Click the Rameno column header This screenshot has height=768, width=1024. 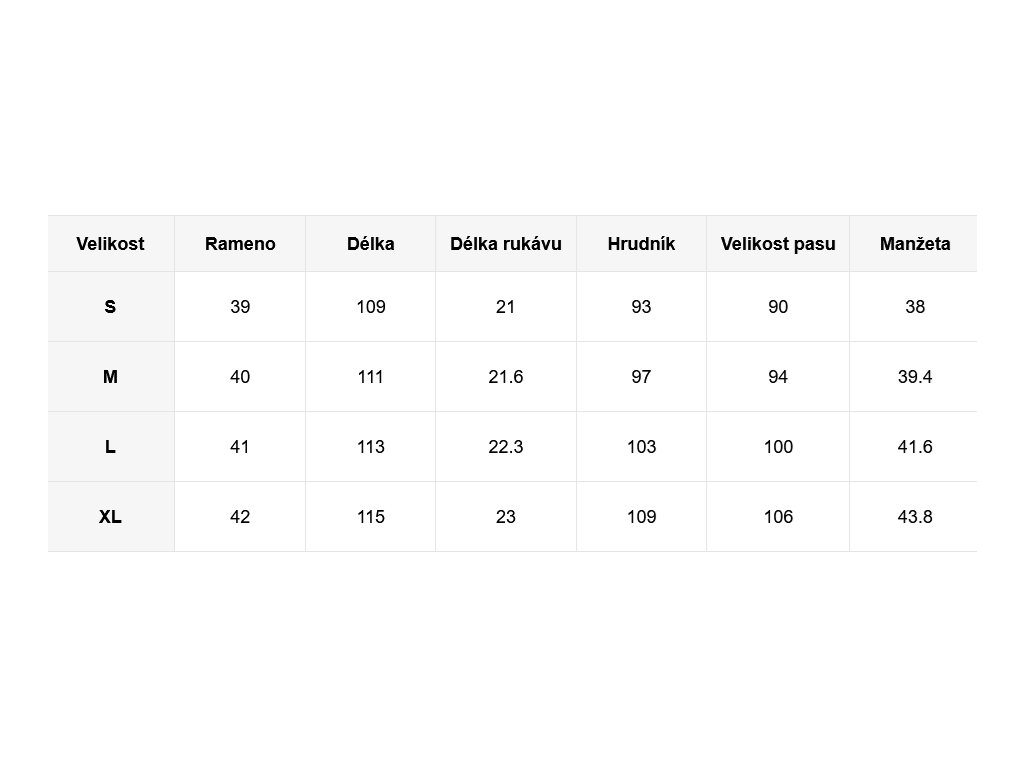click(x=240, y=244)
